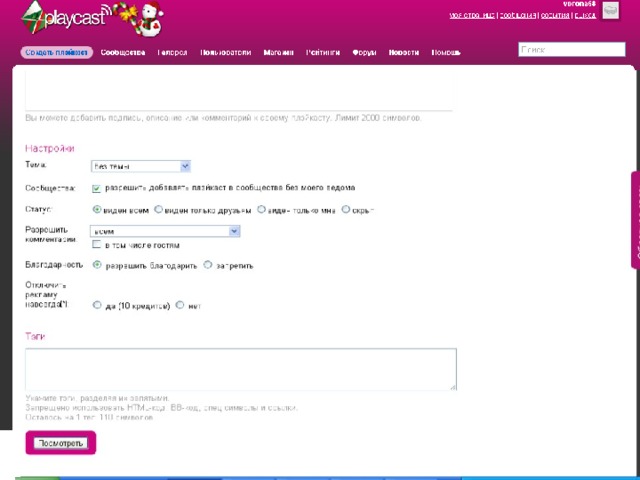640x480 pixels.
Task: Click the 'Поиск' search field
Action: pos(572,49)
